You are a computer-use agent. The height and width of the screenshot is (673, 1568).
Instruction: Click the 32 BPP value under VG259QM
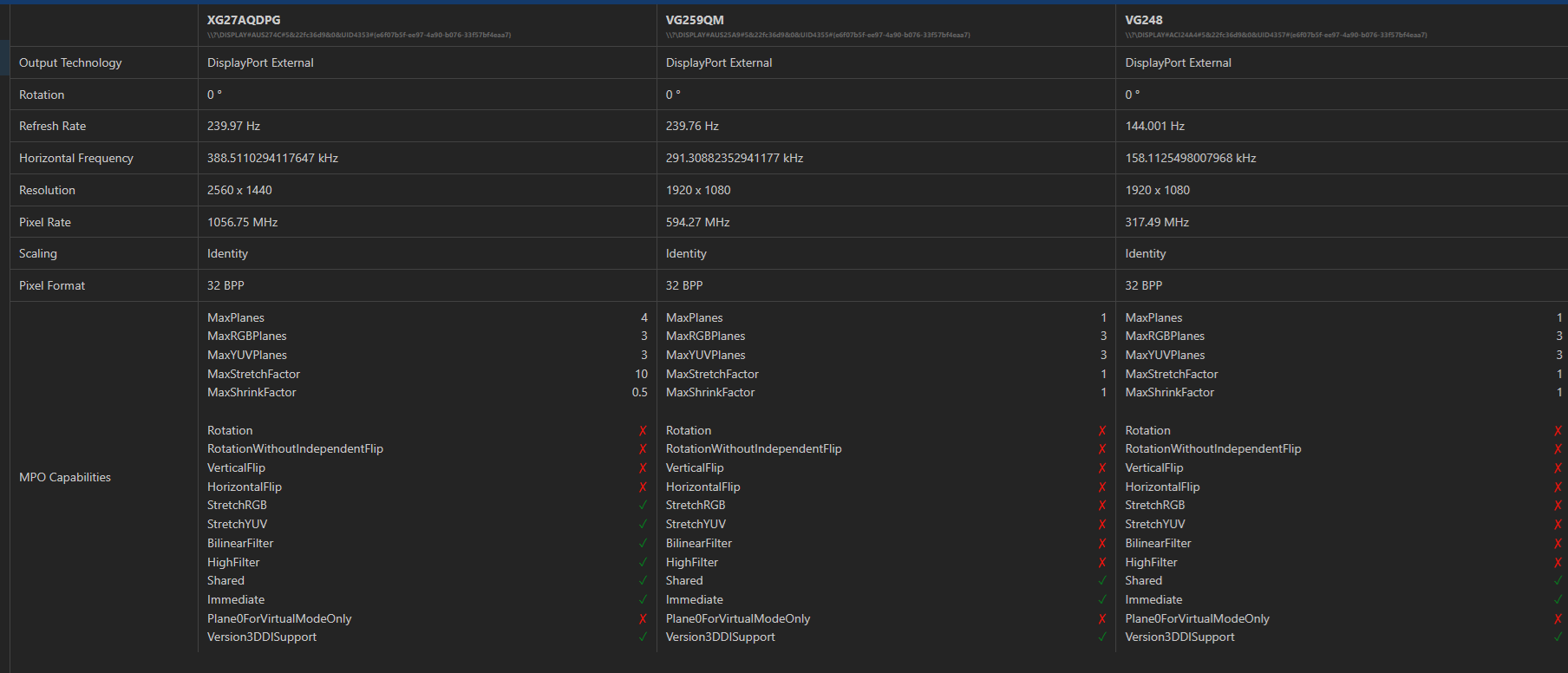684,285
